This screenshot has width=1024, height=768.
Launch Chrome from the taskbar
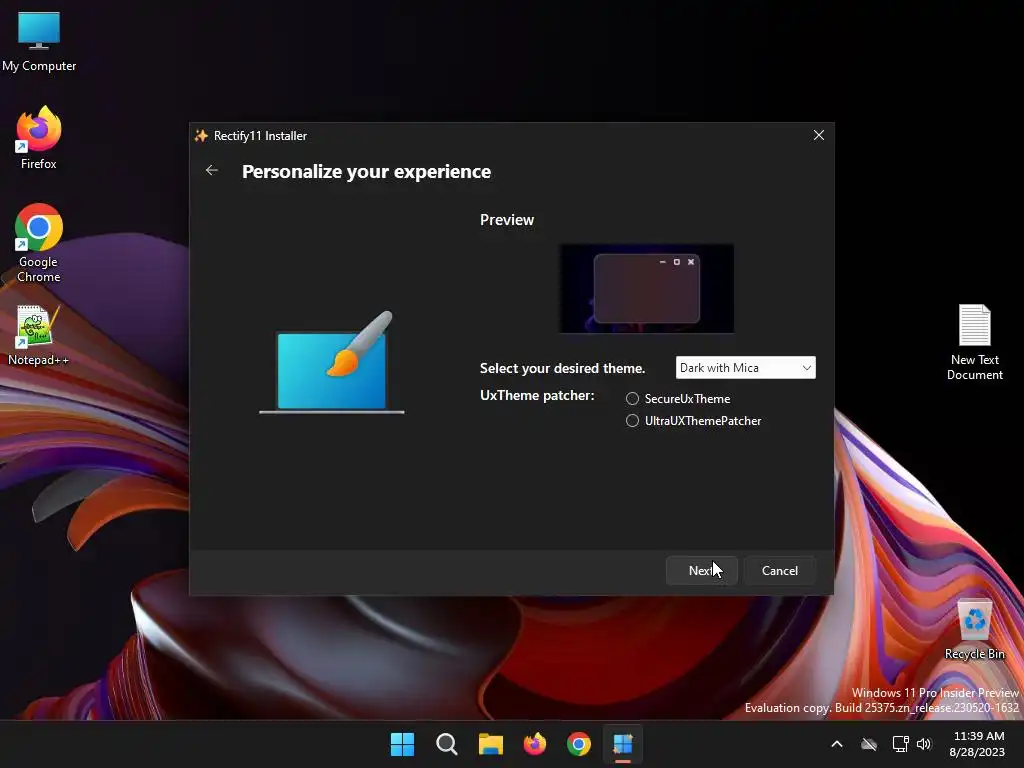[579, 744]
